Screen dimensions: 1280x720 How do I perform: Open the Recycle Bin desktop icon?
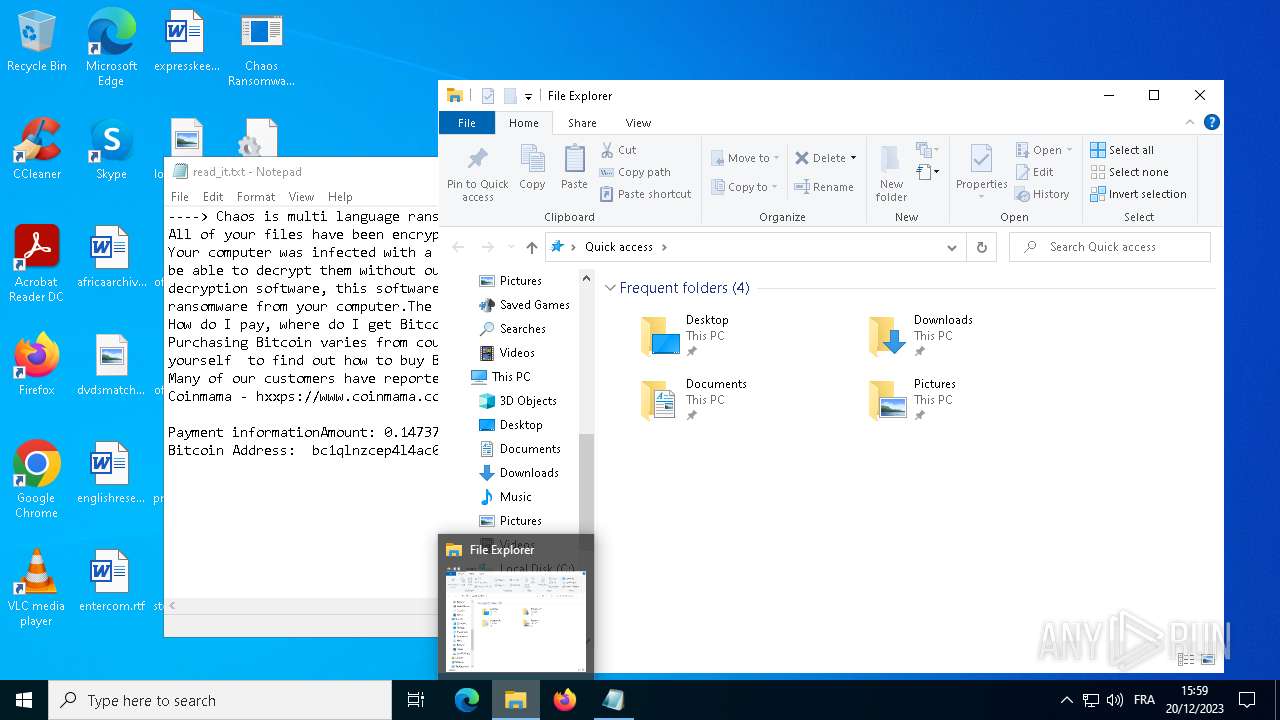[x=37, y=41]
